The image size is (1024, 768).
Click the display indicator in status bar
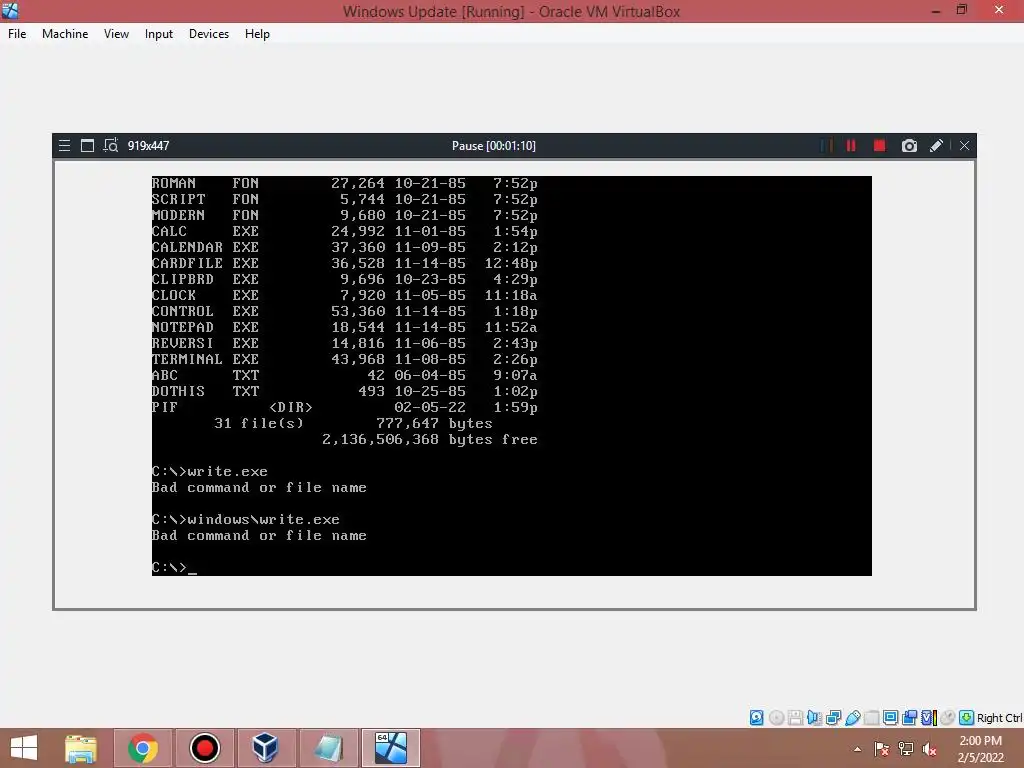[x=890, y=718]
